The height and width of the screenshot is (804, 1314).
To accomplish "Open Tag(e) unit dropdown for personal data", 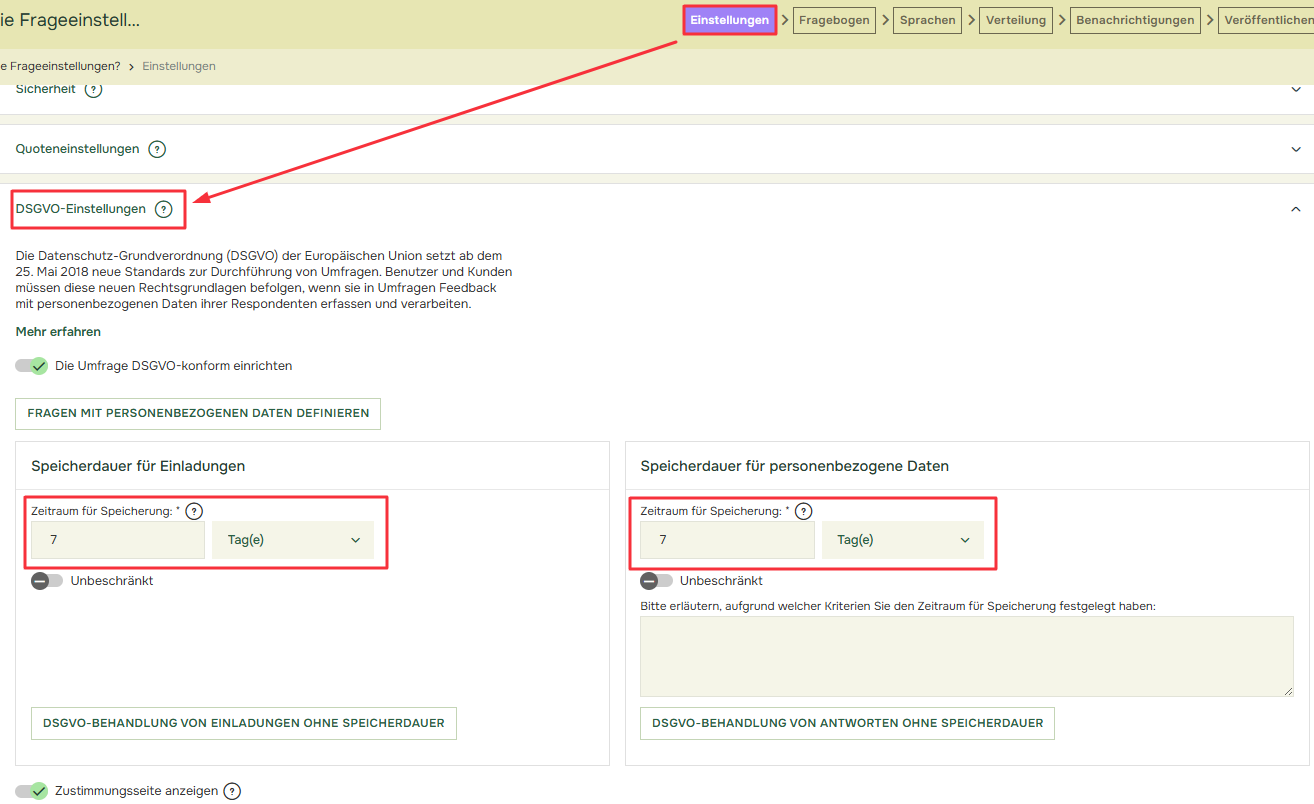I will pos(903,540).
